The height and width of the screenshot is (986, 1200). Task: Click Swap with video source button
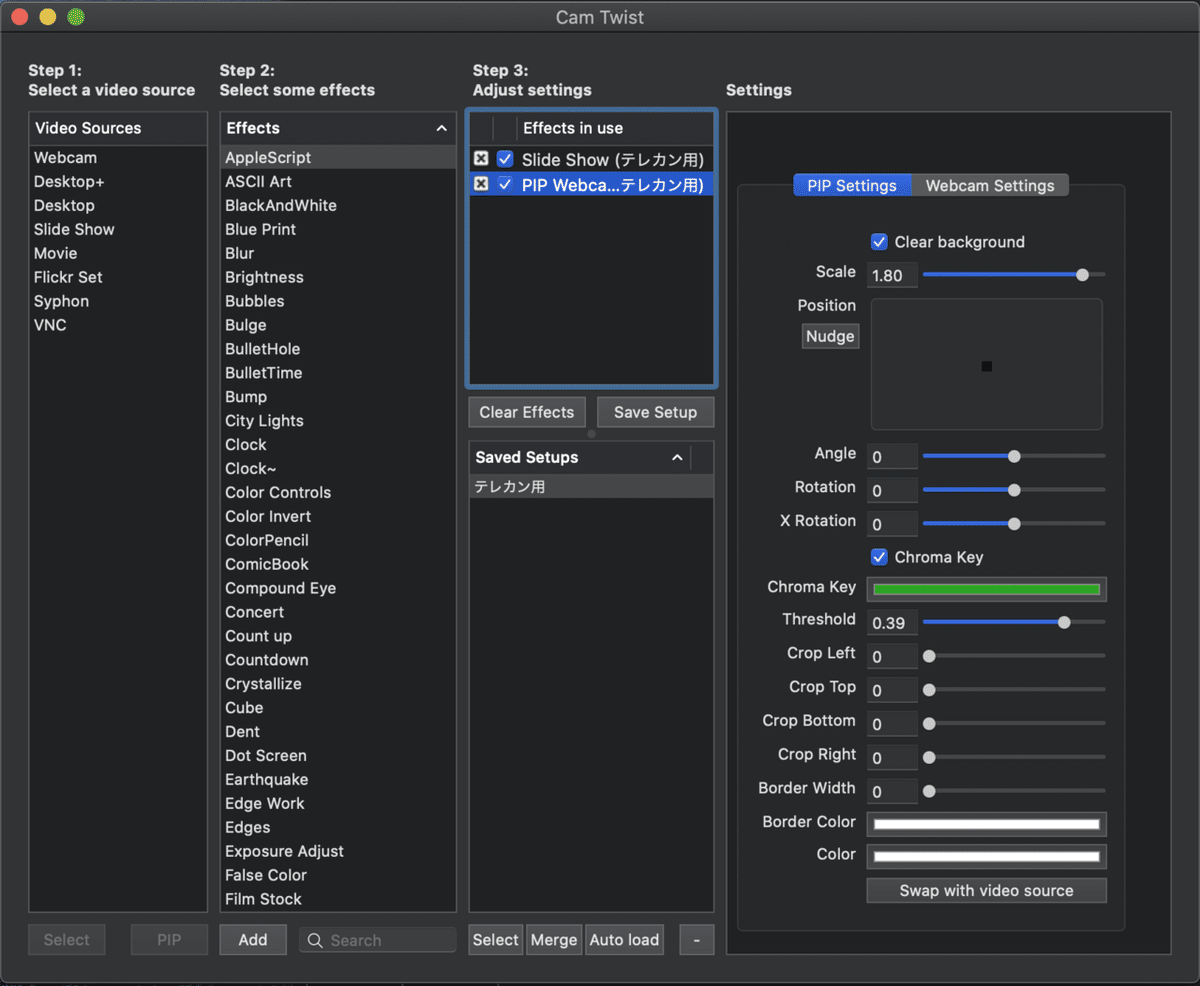pyautogui.click(x=986, y=890)
